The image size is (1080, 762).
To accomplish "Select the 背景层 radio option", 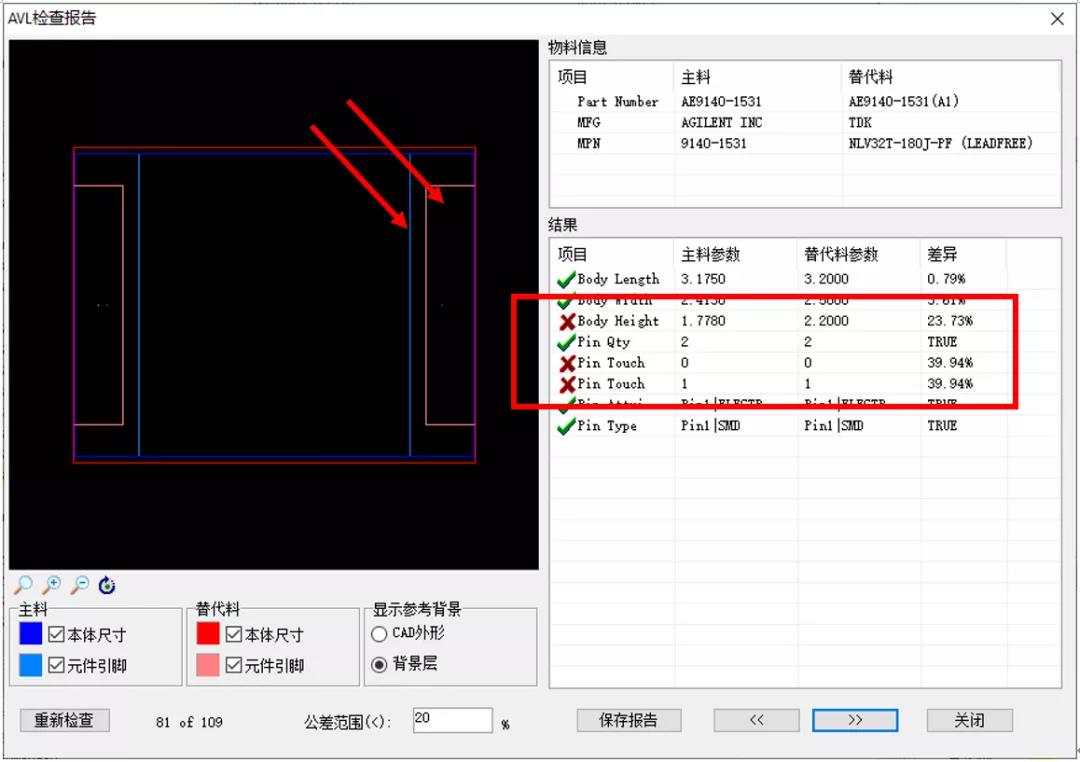I will [x=379, y=665].
